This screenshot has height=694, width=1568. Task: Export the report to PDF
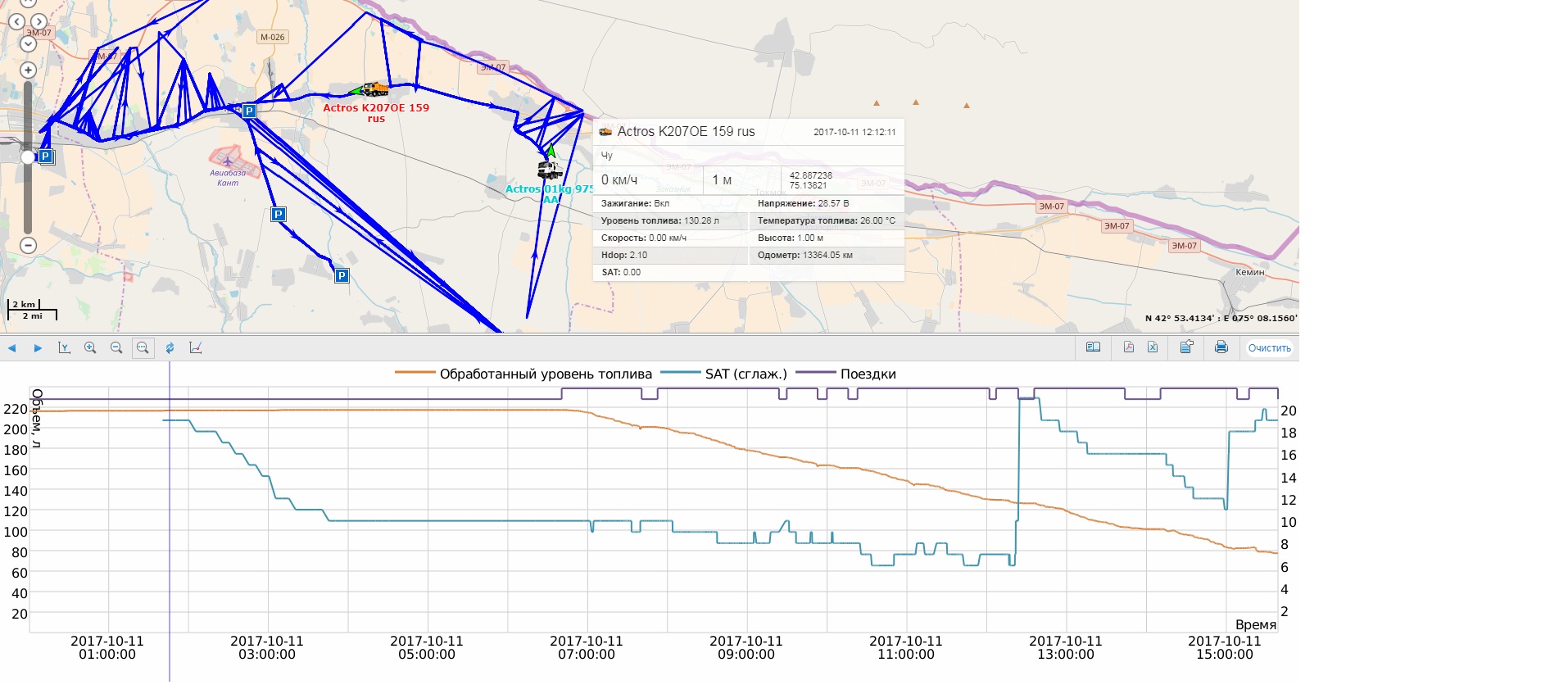[1128, 347]
